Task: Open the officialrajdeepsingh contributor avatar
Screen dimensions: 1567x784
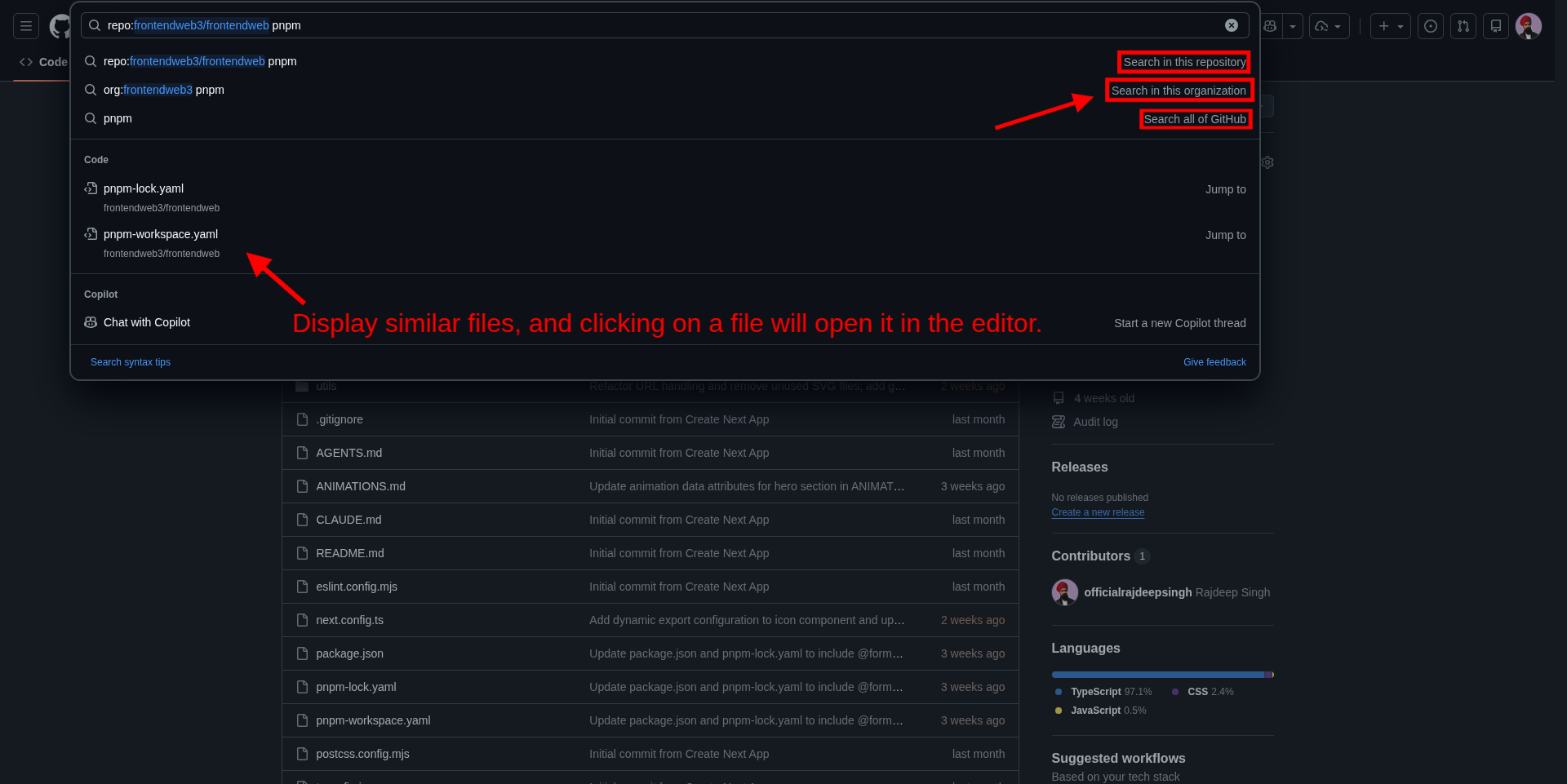Action: [x=1064, y=592]
